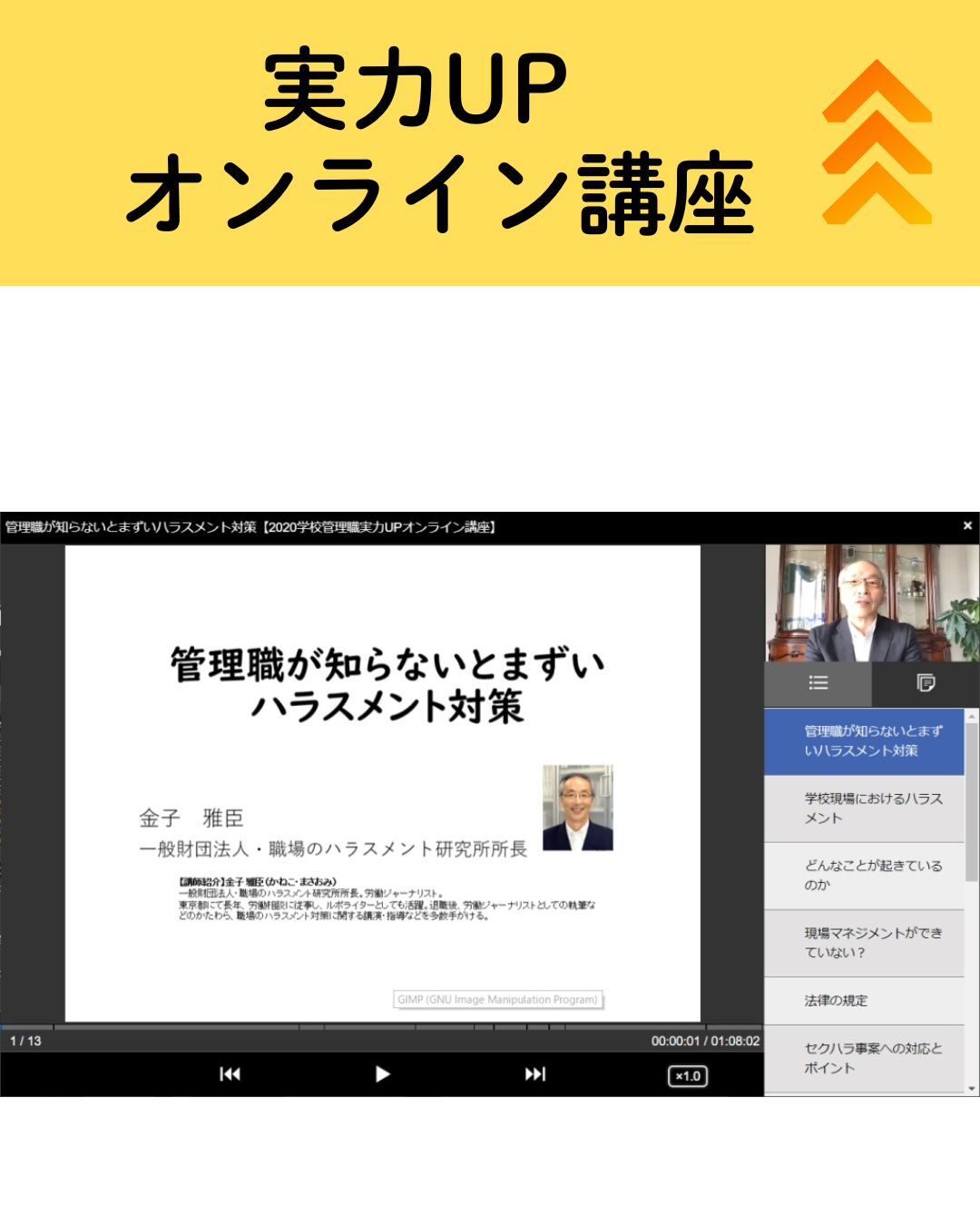Click the video seek progress bar
Image resolution: width=980 pixels, height=1225 pixels.
pos(381,1027)
